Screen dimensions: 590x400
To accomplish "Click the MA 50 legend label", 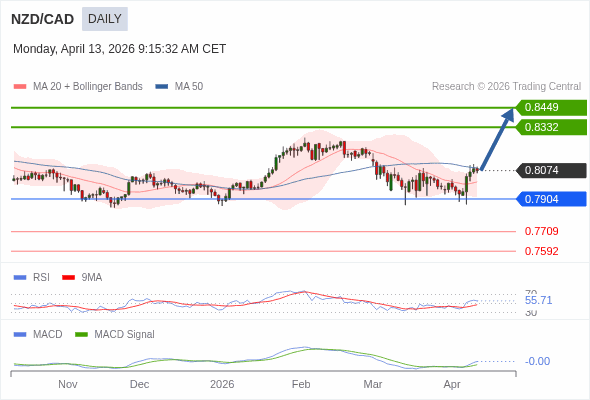I will 189,87.
